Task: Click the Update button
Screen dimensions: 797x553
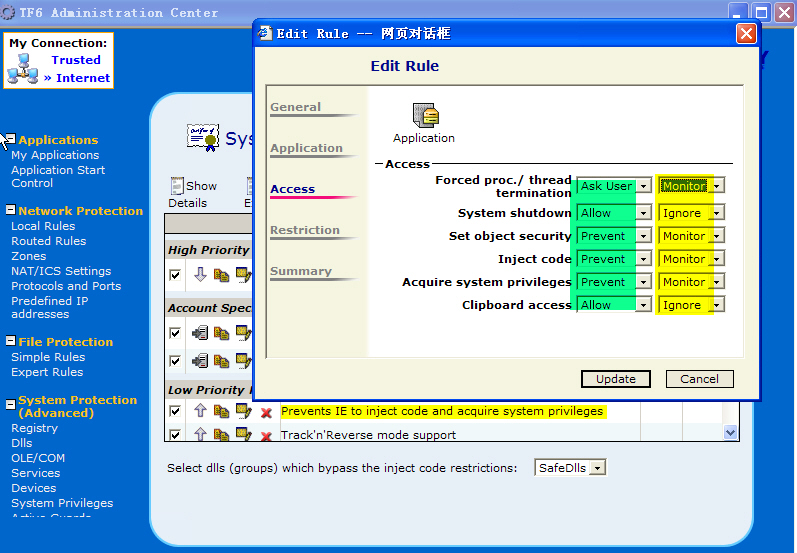Action: coord(616,379)
